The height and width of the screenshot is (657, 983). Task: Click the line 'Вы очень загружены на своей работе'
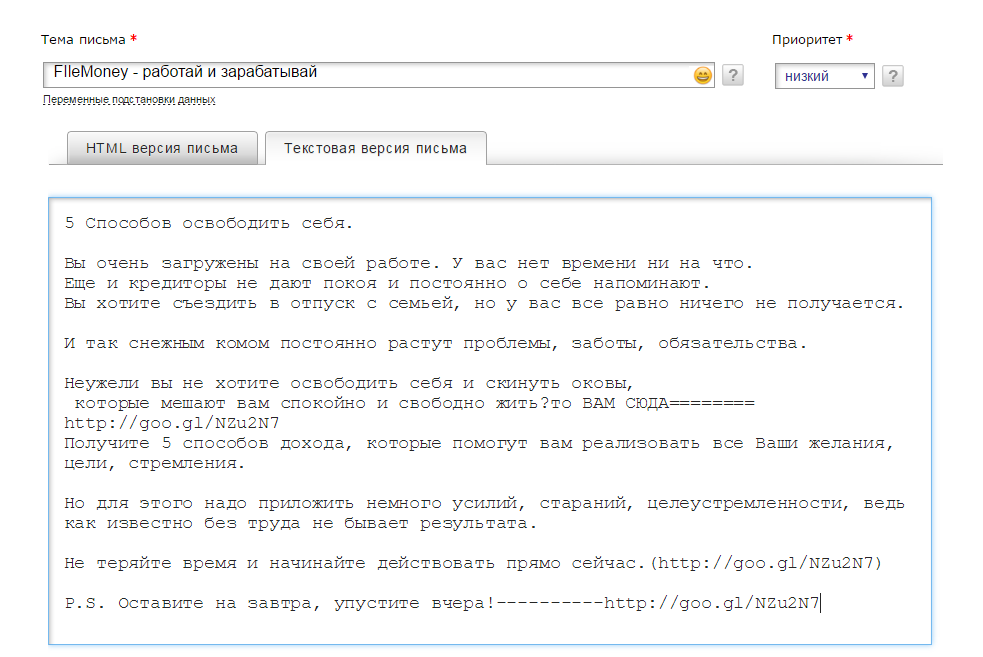[408, 263]
